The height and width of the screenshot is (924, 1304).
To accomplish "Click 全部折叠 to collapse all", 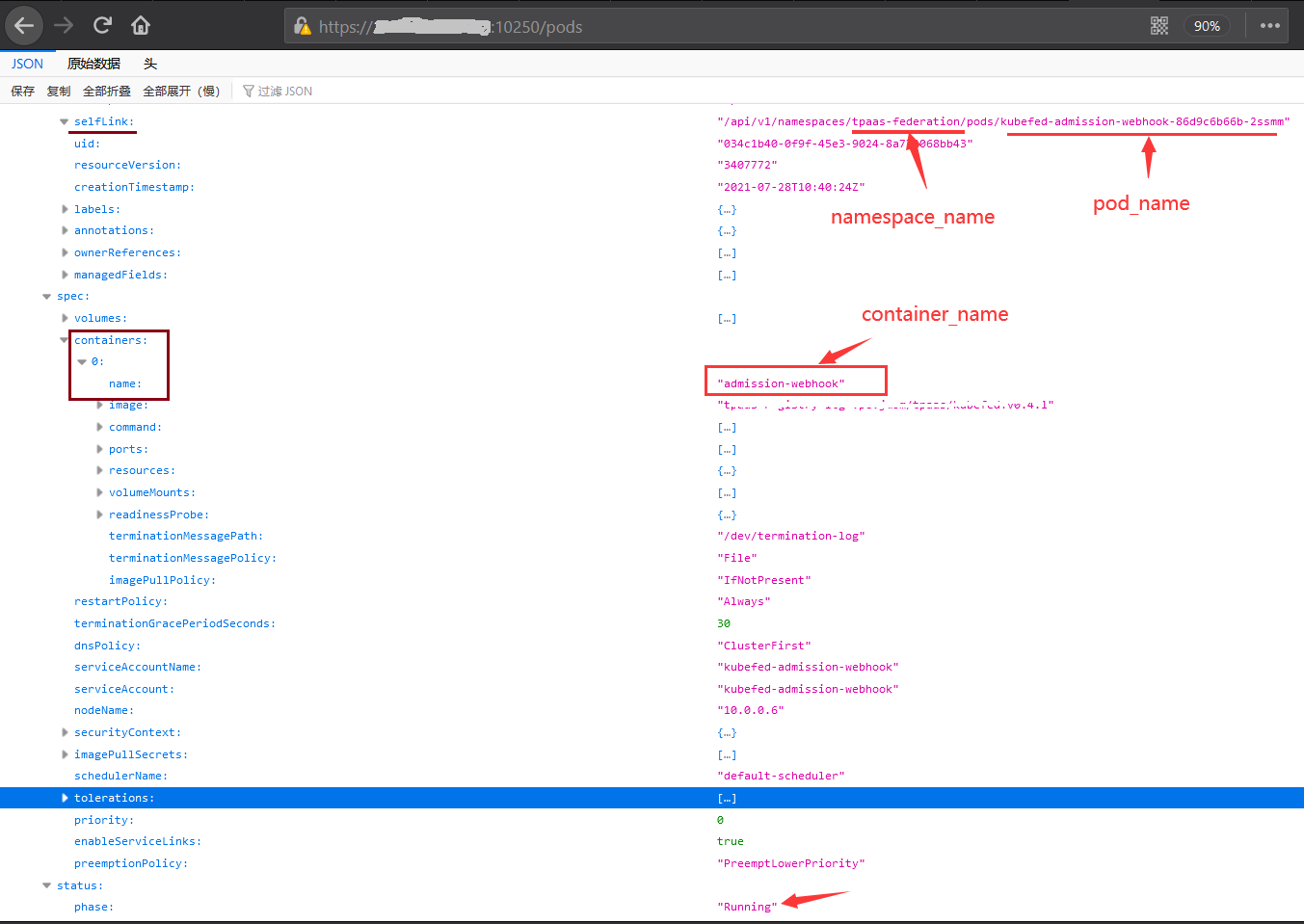I will pos(106,91).
